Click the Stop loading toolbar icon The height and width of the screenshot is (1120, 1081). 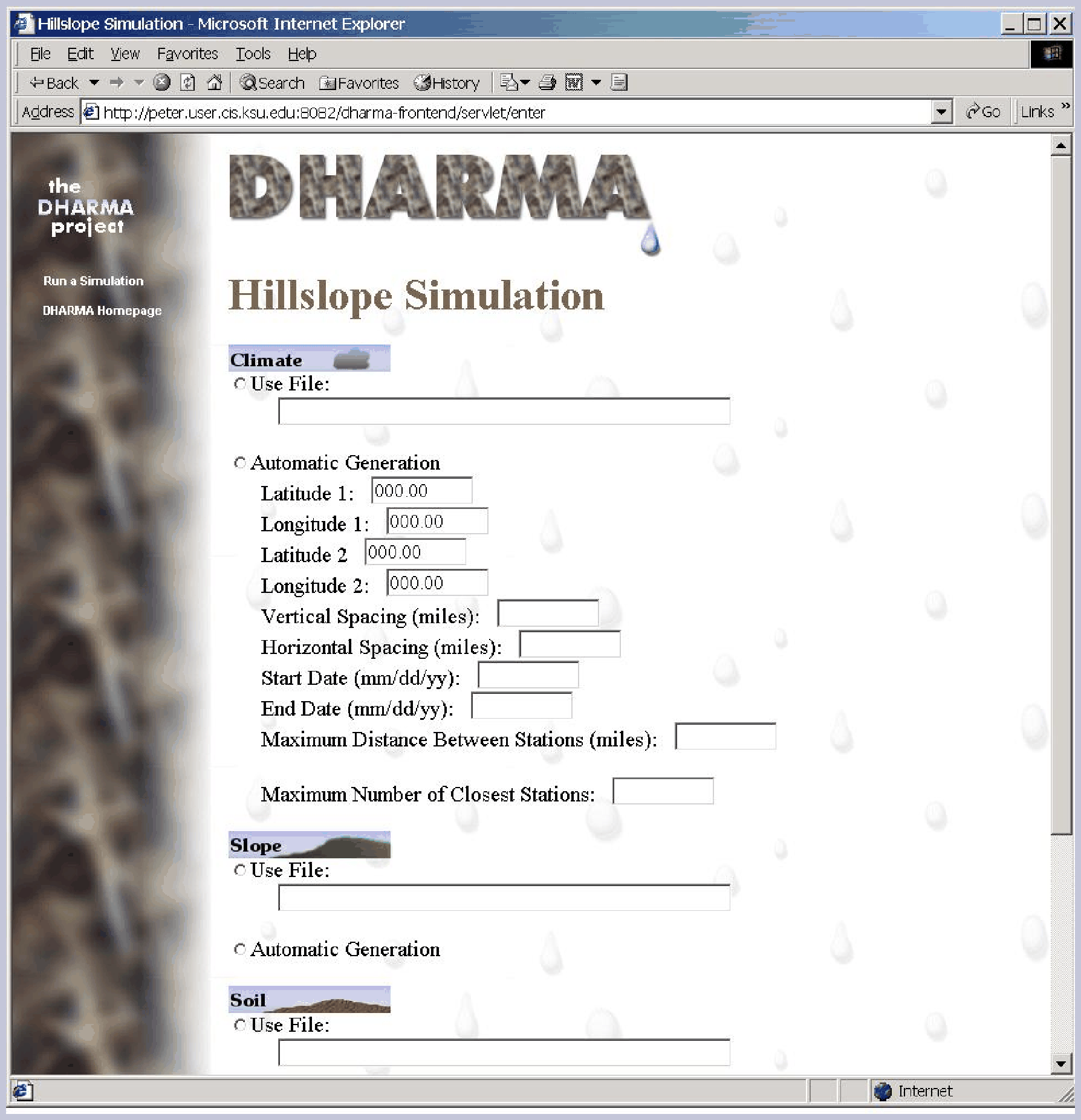(x=161, y=82)
